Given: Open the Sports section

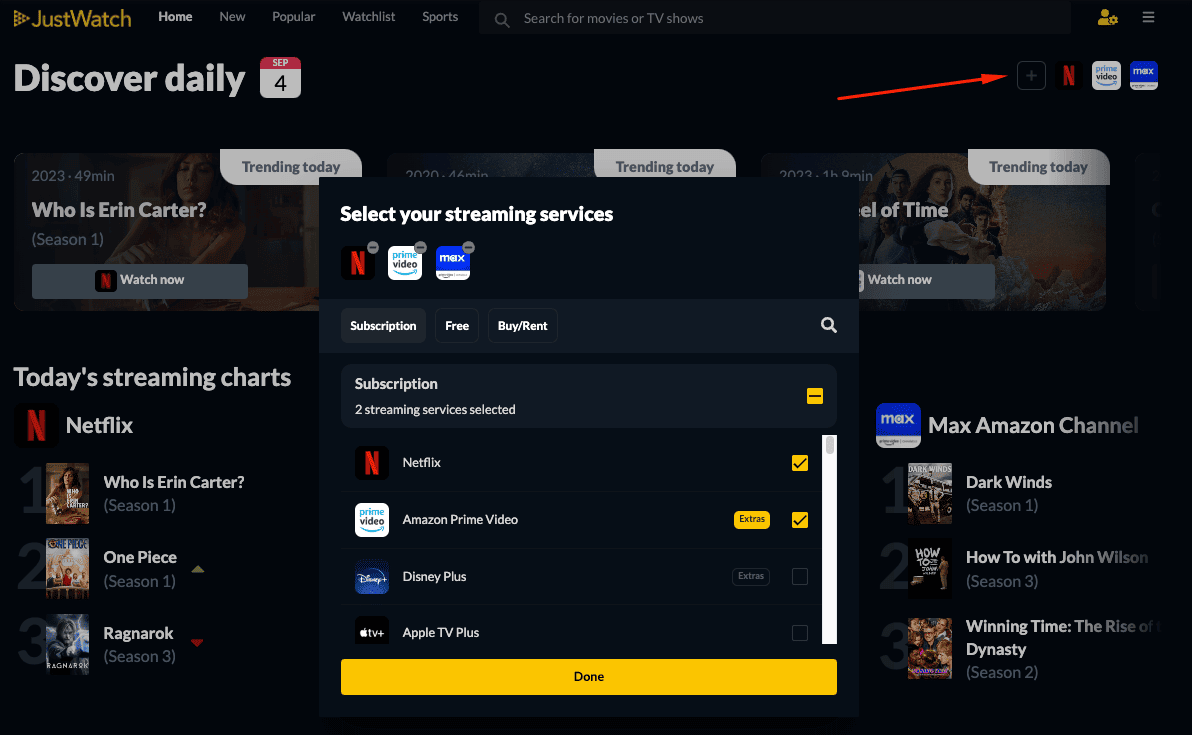Looking at the screenshot, I should 440,17.
